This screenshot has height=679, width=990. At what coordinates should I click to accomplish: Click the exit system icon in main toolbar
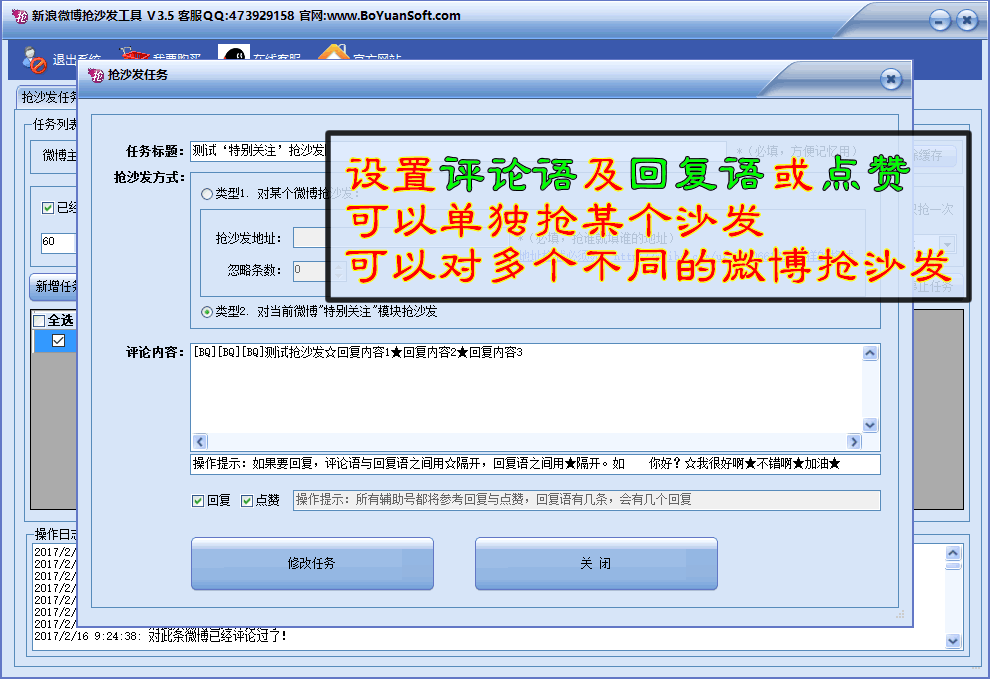34,59
